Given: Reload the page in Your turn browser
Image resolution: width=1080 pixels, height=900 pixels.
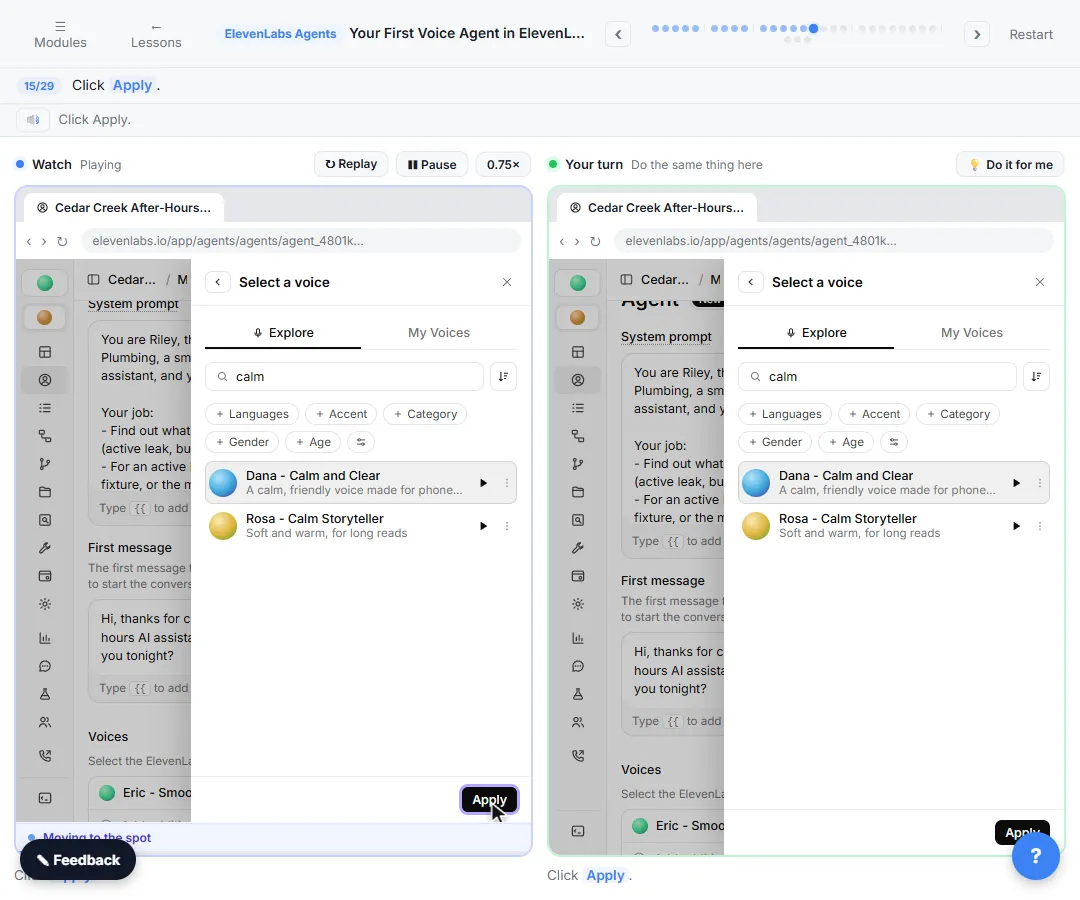Looking at the screenshot, I should click(595, 241).
